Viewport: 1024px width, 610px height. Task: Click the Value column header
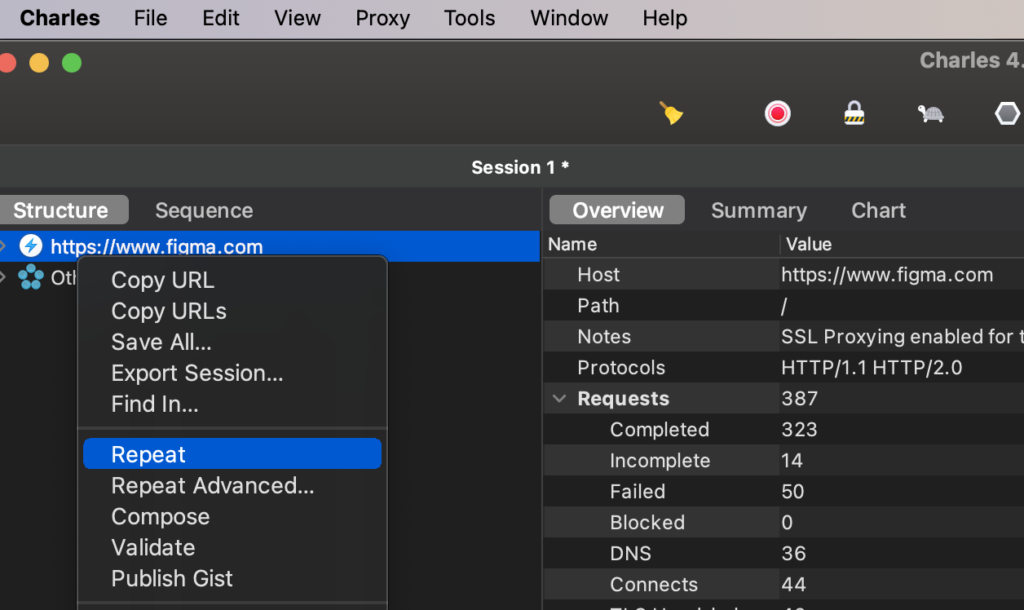click(x=808, y=244)
